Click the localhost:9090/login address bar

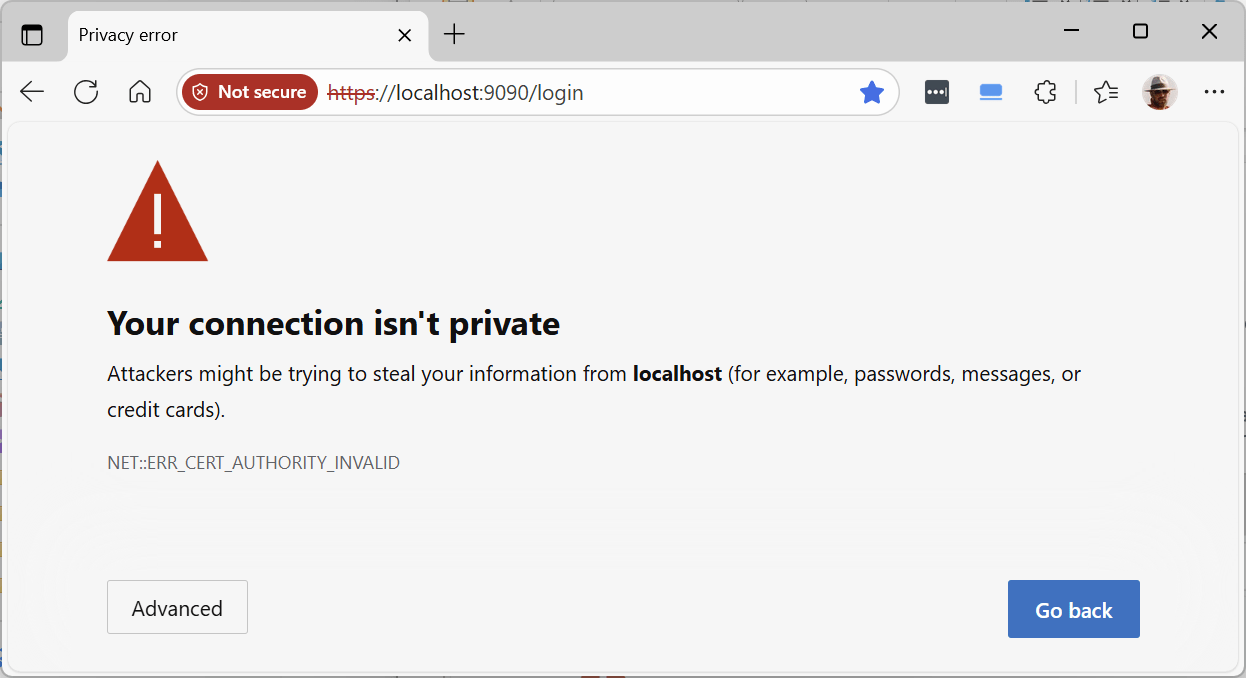pos(600,92)
